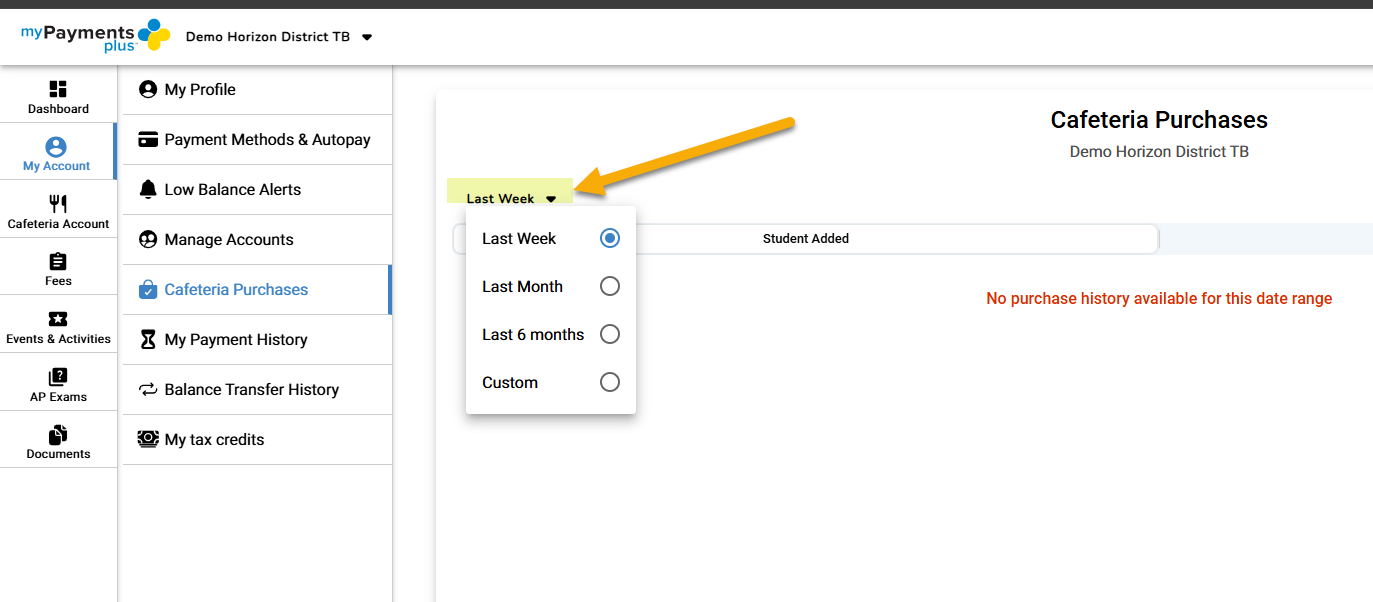This screenshot has height=602, width=1373.
Task: Click the myPaymentsPlus logo
Action: click(95, 35)
